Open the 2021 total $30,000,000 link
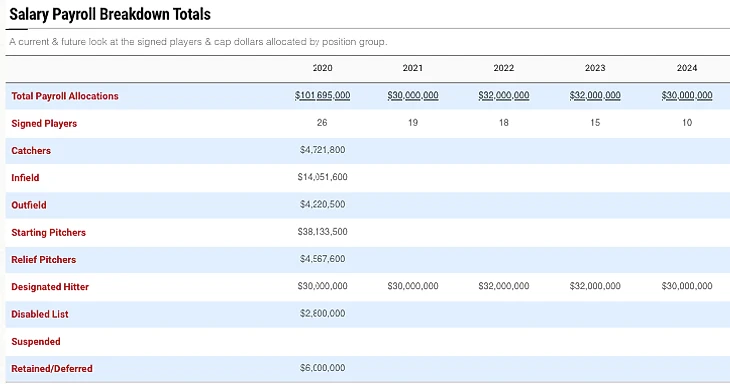Screen dimensions: 730x384 [412, 95]
